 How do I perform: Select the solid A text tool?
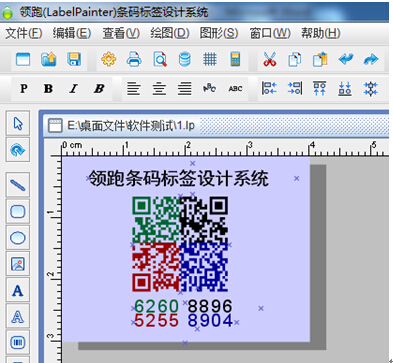(18, 290)
